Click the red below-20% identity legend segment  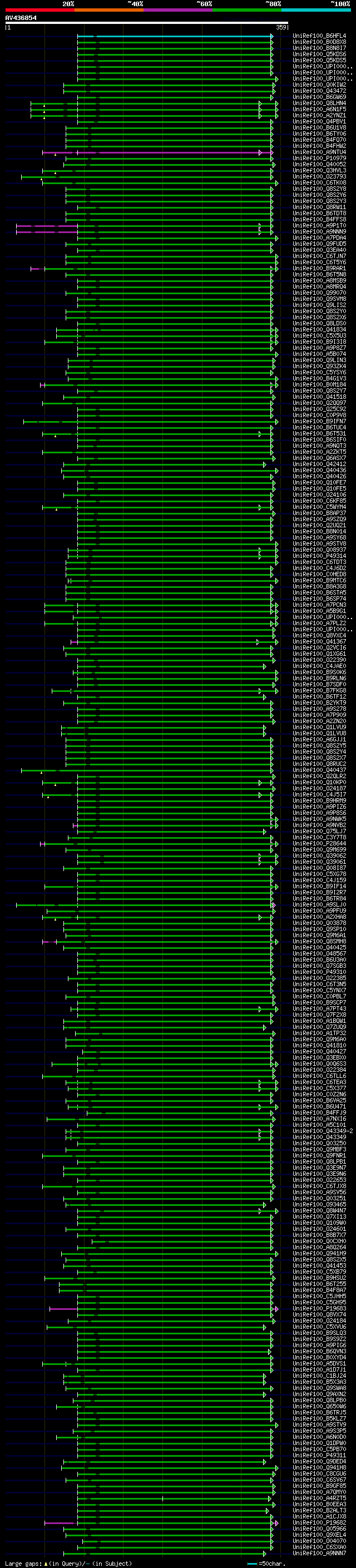click(x=39, y=10)
